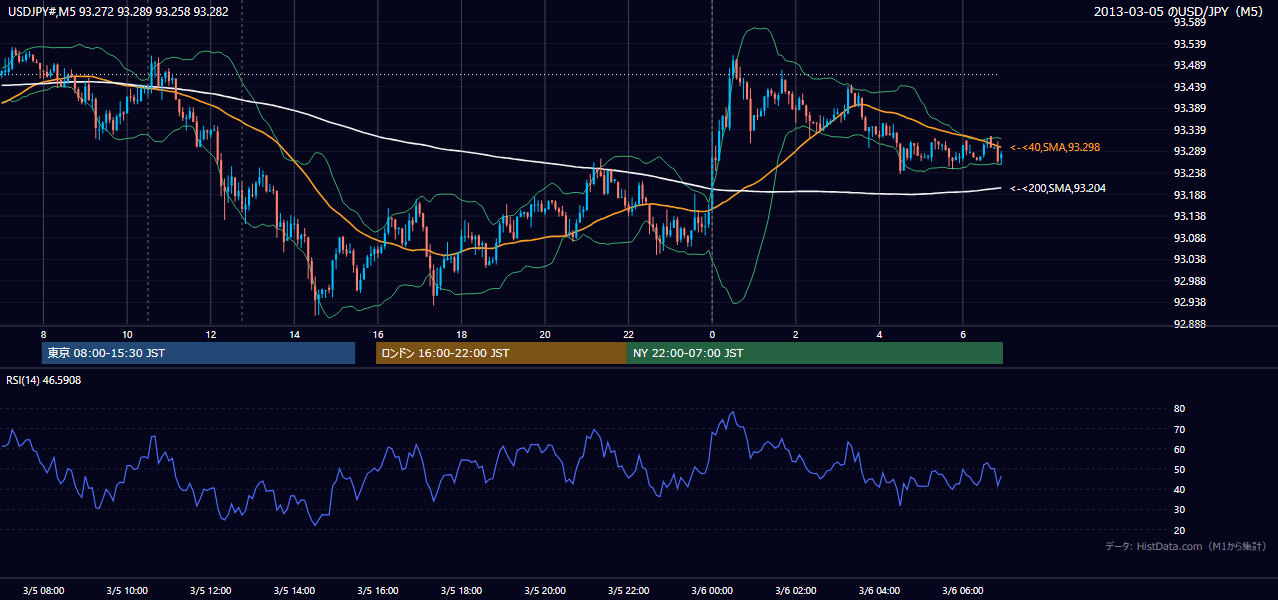Click the 3/5 22:00 bottom time label
The height and width of the screenshot is (600, 1278).
(x=628, y=591)
